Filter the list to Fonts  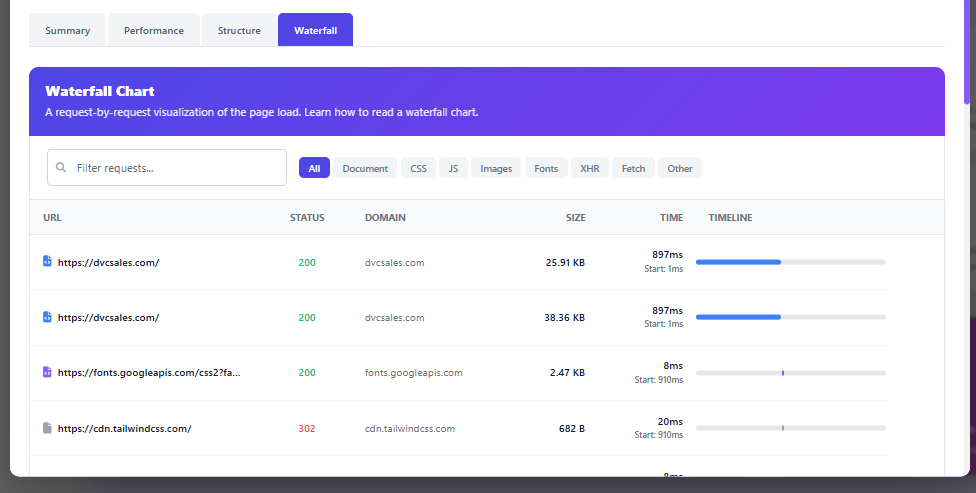click(x=546, y=168)
